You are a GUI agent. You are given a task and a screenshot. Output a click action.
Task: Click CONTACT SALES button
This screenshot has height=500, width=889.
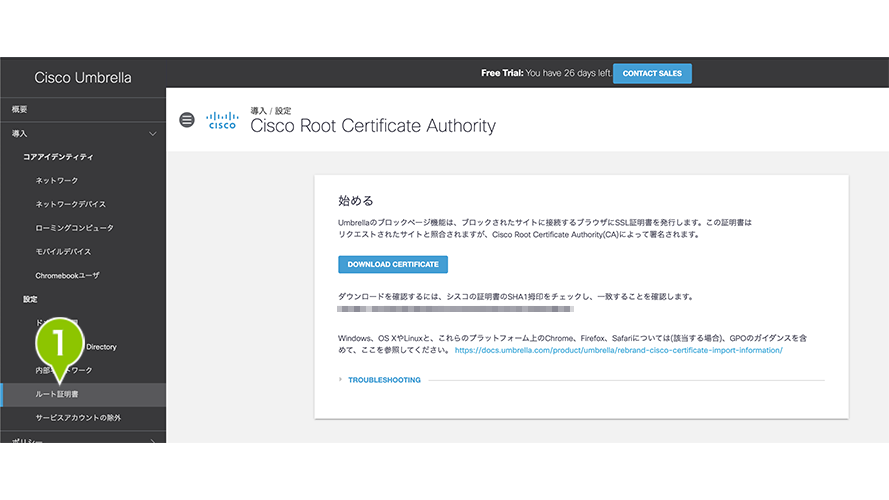(x=652, y=73)
